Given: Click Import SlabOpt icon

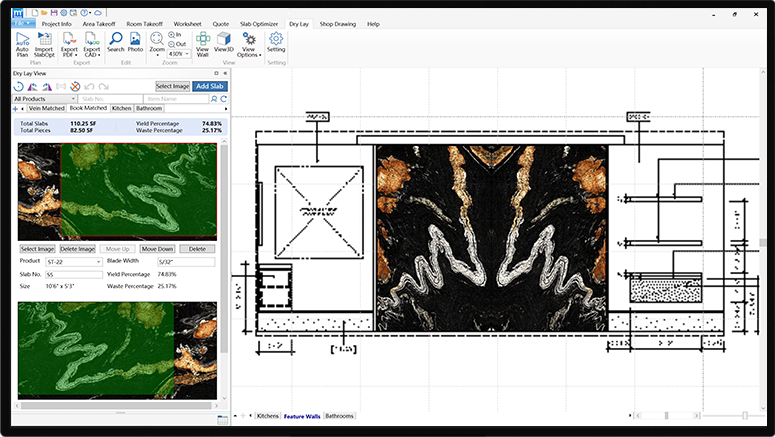Looking at the screenshot, I should (44, 42).
